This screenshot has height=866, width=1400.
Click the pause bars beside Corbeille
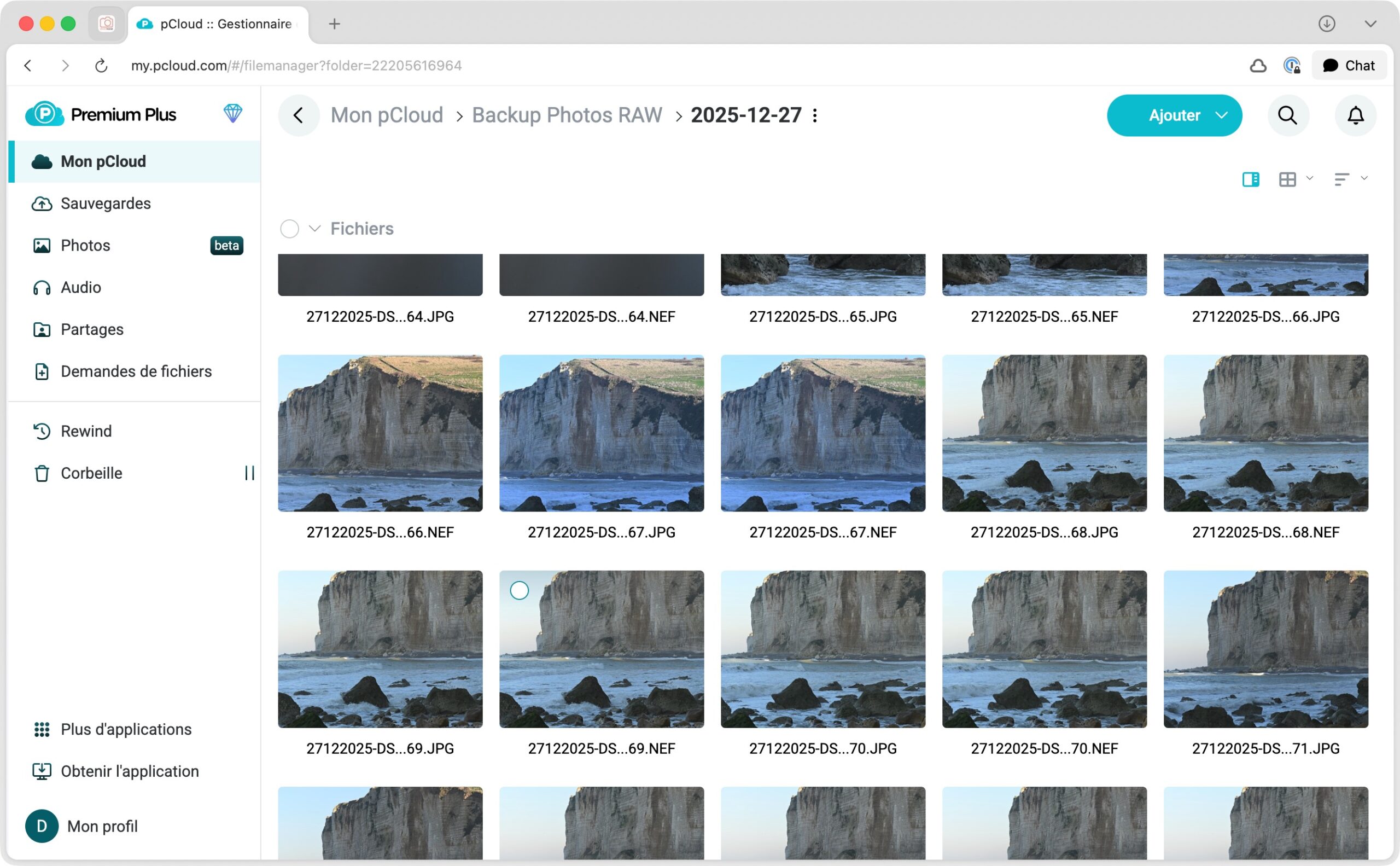pos(249,473)
